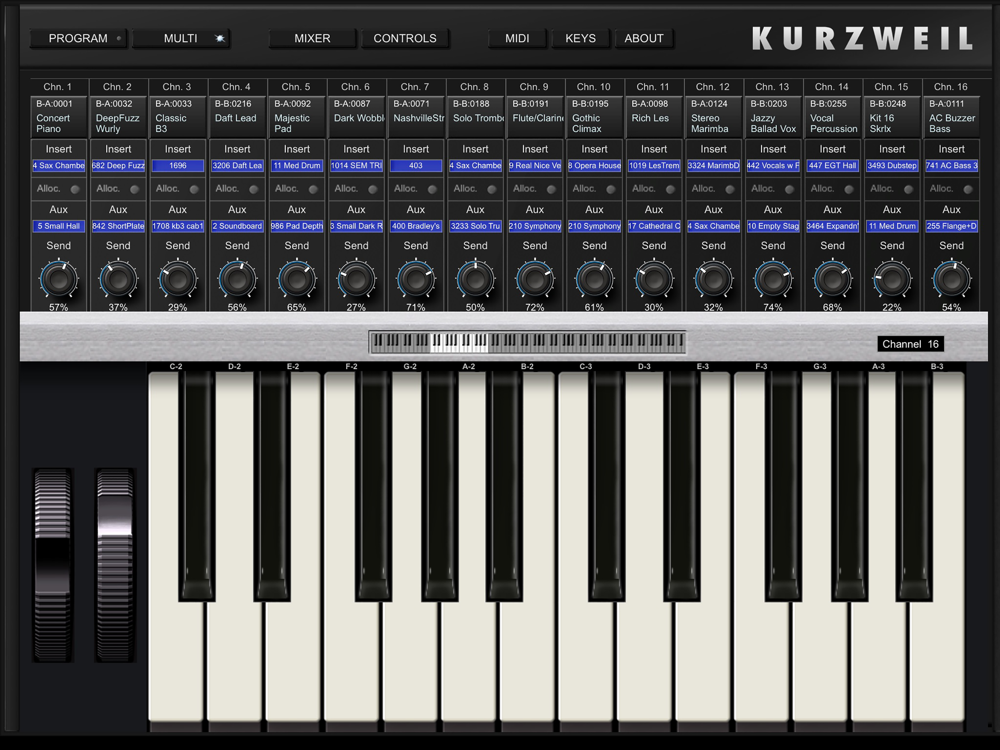Open insert effect '682 Deep Fuzz' selector
This screenshot has width=1000, height=750.
pyautogui.click(x=118, y=166)
